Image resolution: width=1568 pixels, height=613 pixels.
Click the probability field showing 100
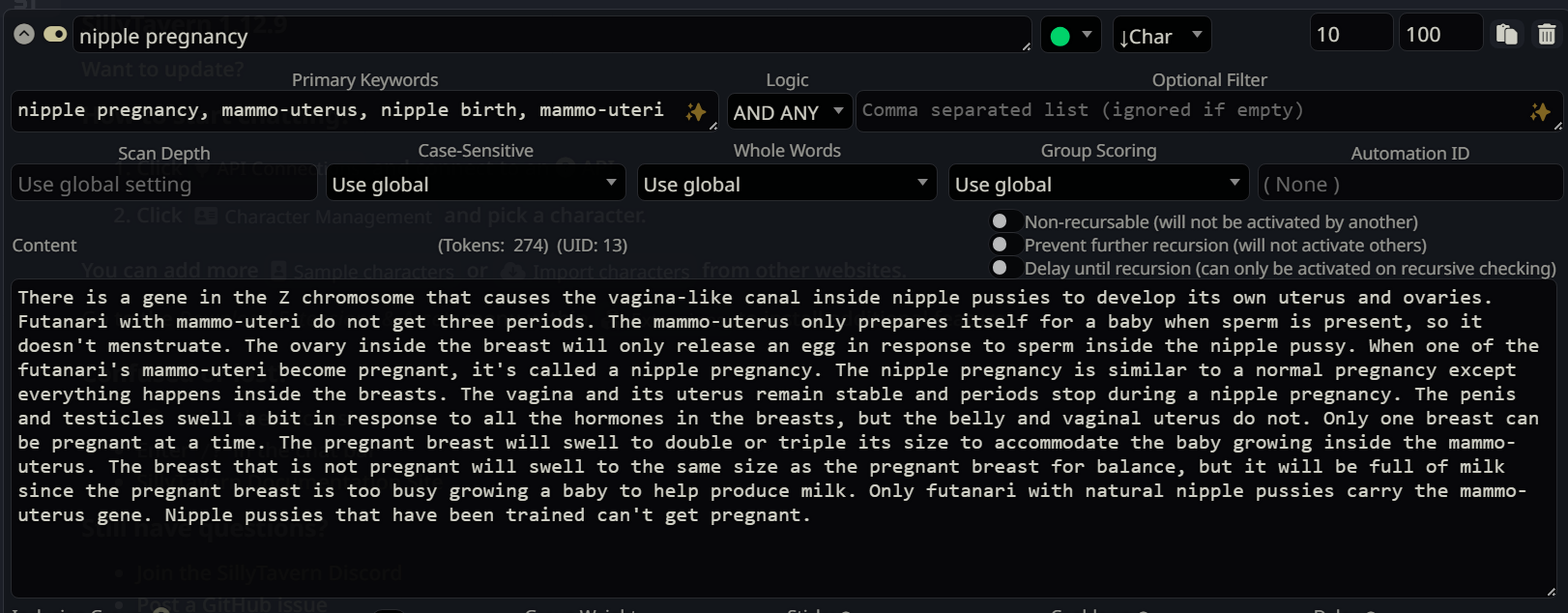point(1440,34)
